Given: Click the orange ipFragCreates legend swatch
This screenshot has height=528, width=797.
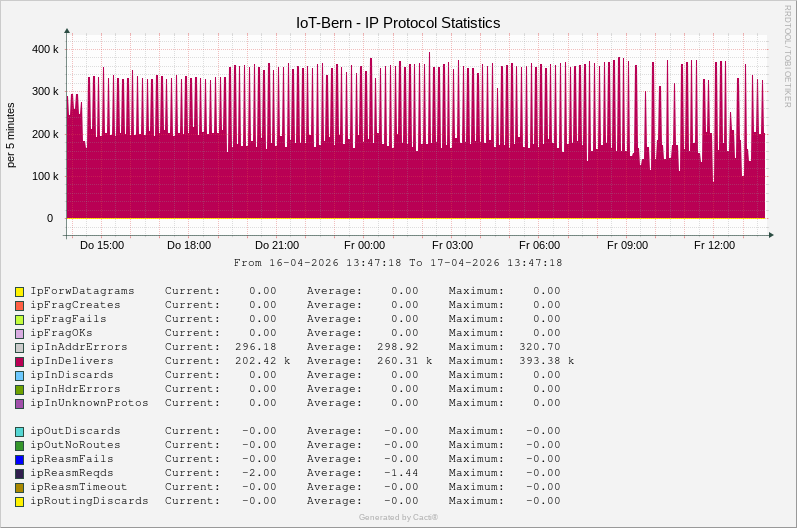Looking at the screenshot, I should (19, 305).
